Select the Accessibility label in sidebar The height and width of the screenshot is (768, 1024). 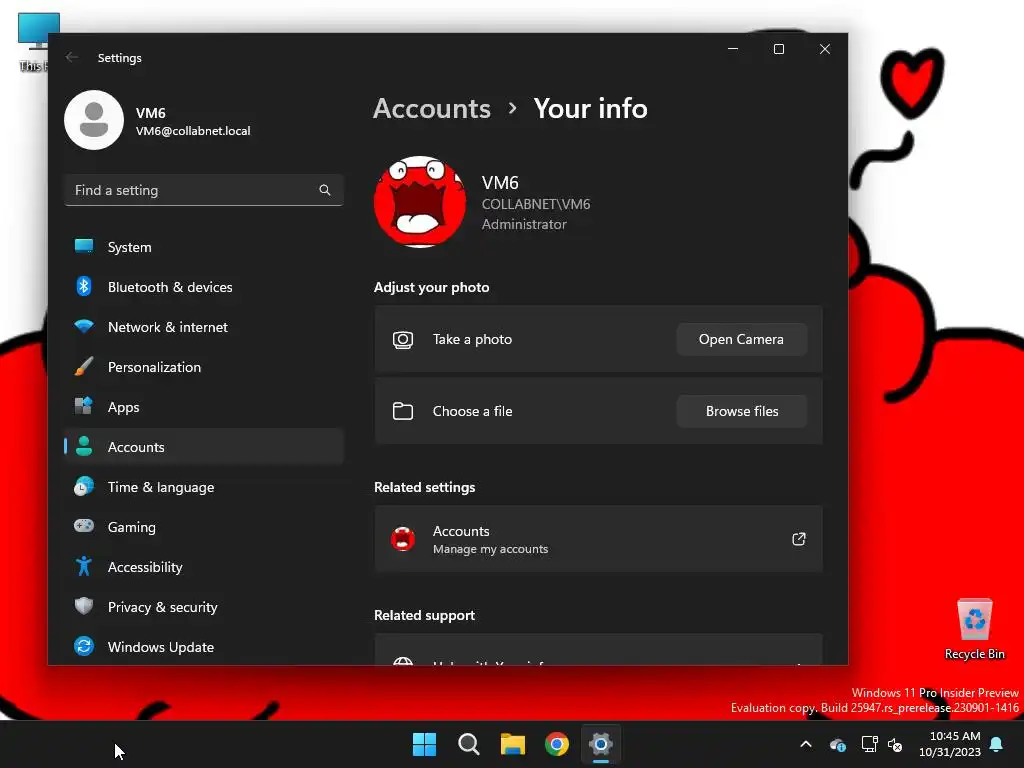click(145, 567)
